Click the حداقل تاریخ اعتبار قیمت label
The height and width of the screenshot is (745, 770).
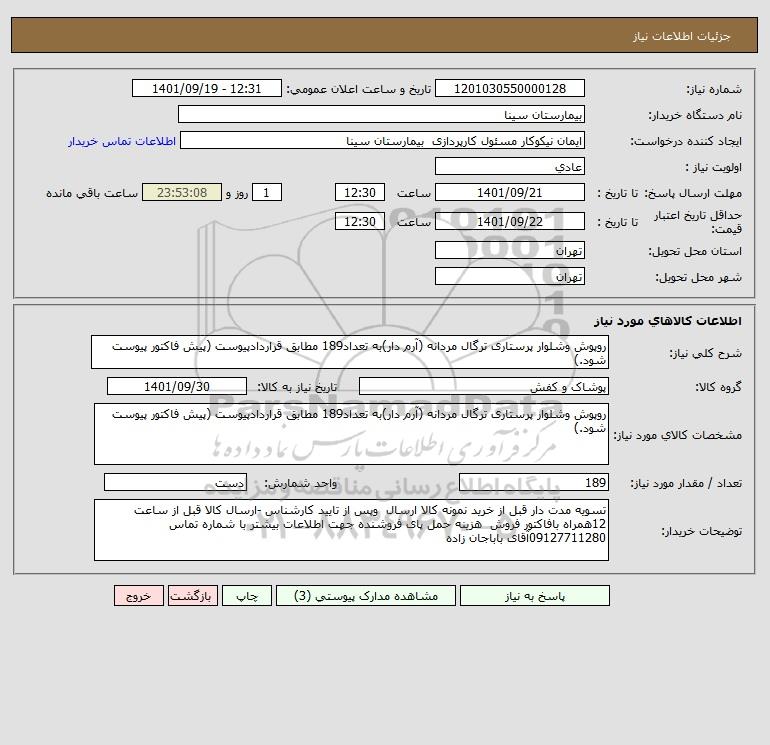[698, 222]
